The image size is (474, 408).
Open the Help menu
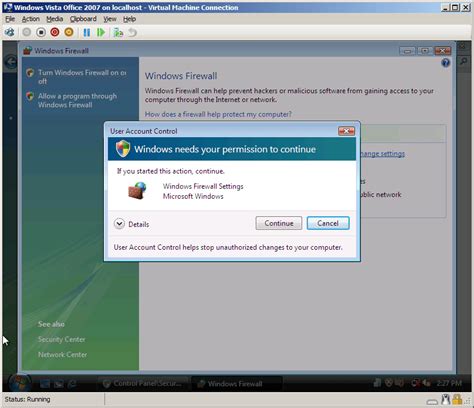(129, 19)
